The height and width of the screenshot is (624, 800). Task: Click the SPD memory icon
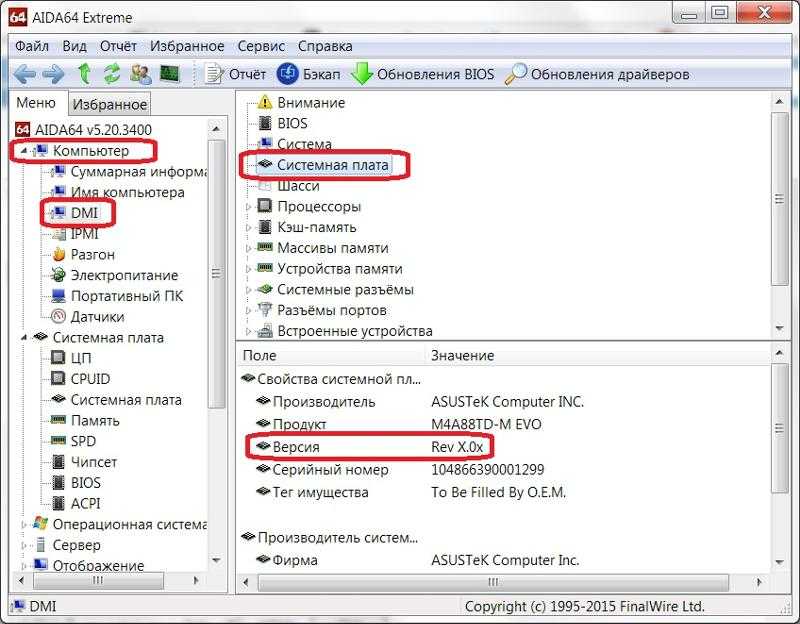pos(59,440)
